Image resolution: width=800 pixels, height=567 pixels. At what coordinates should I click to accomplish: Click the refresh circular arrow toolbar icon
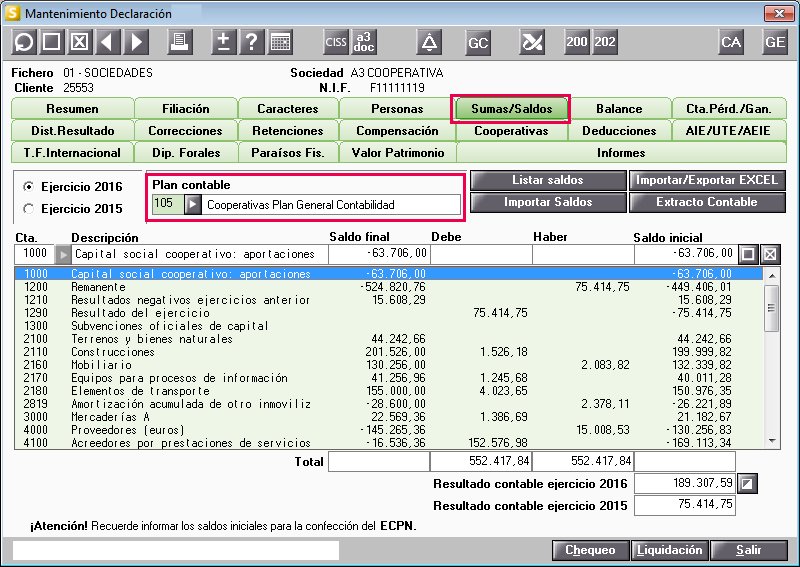point(23,42)
